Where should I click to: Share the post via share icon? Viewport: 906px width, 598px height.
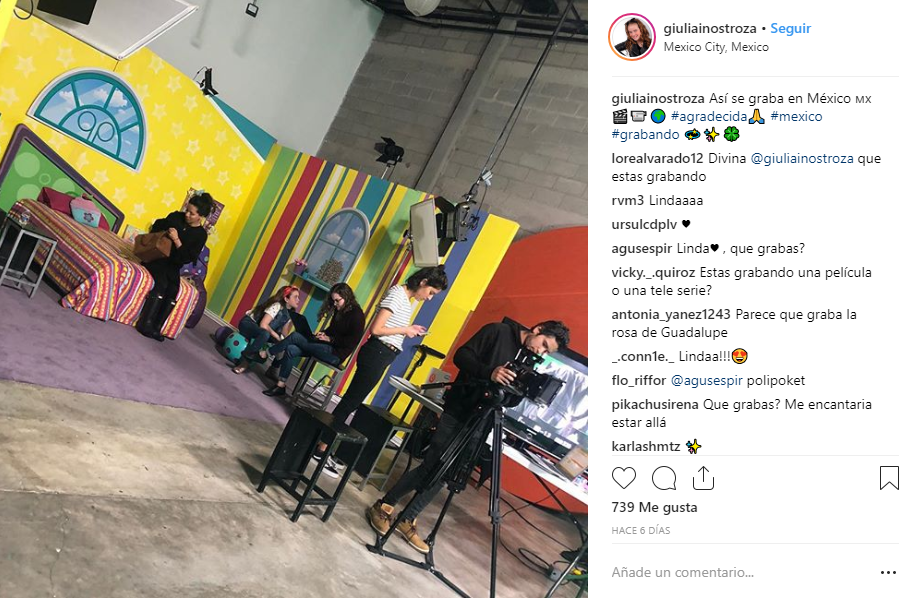tap(703, 478)
